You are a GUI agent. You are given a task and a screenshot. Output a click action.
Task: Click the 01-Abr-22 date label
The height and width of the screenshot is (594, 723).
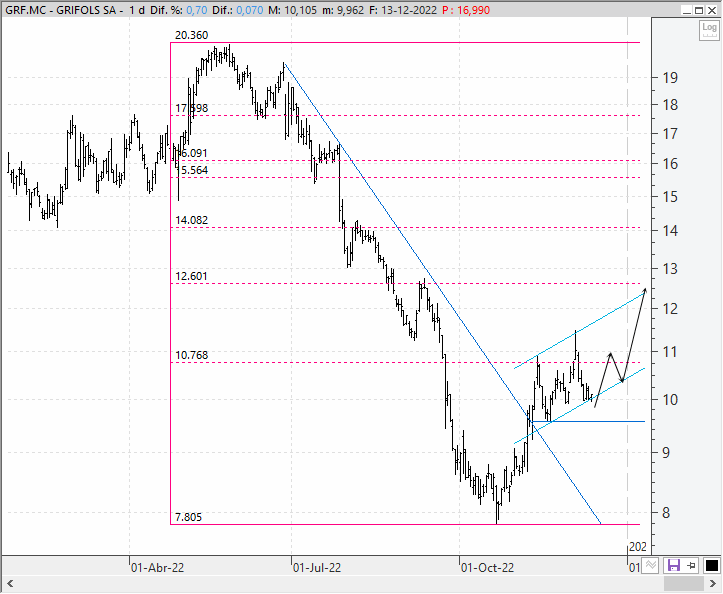click(x=157, y=568)
